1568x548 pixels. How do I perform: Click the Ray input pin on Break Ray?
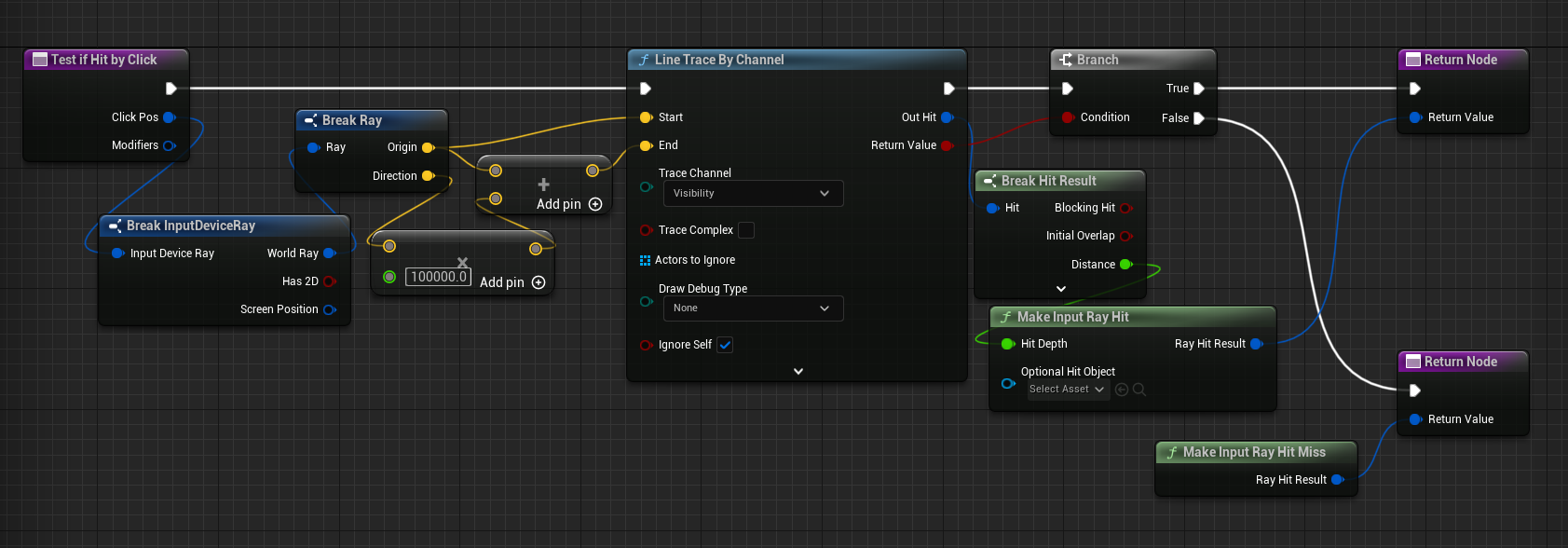click(314, 147)
